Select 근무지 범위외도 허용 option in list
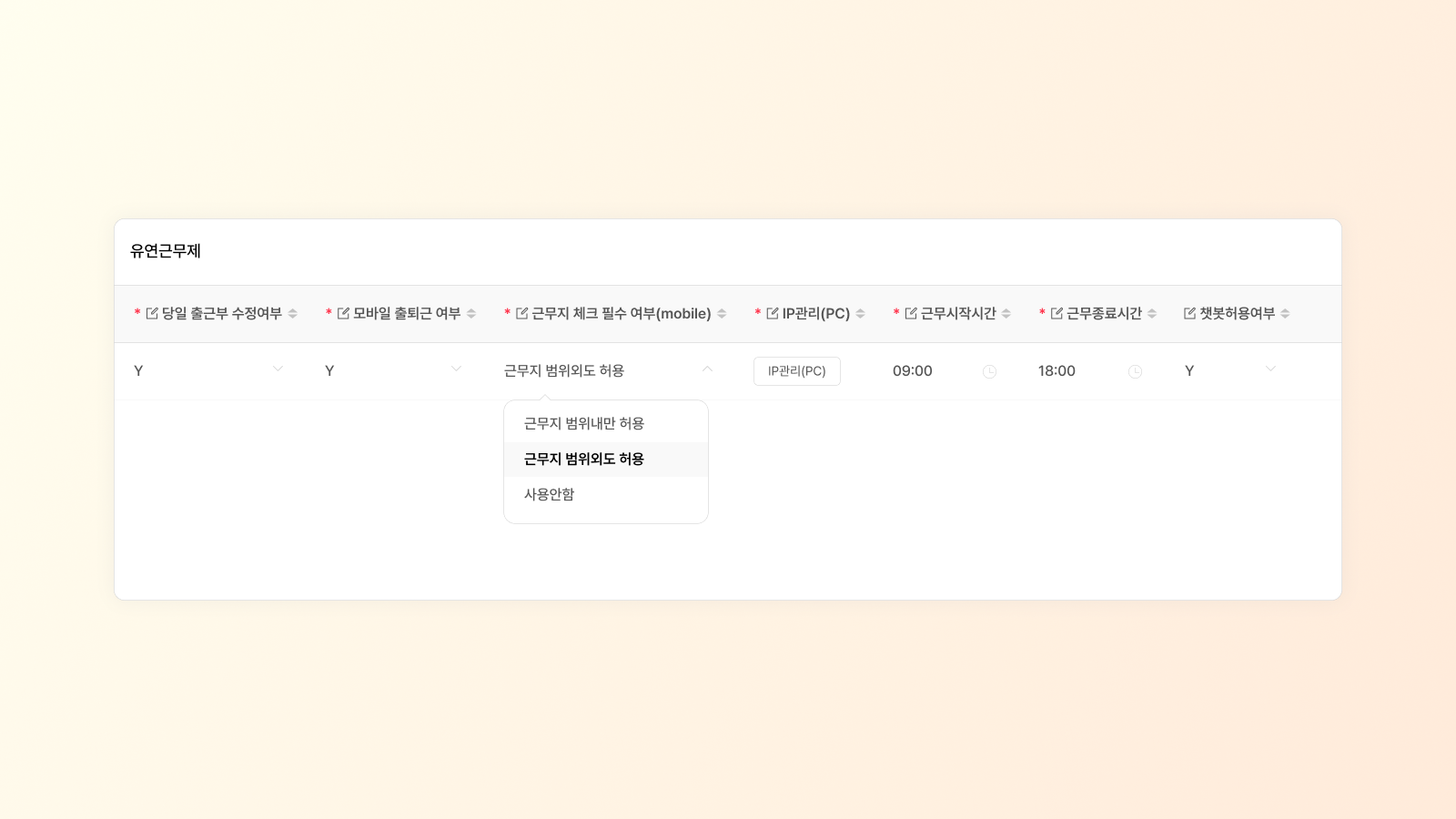Image resolution: width=1456 pixels, height=819 pixels. pyautogui.click(x=606, y=459)
